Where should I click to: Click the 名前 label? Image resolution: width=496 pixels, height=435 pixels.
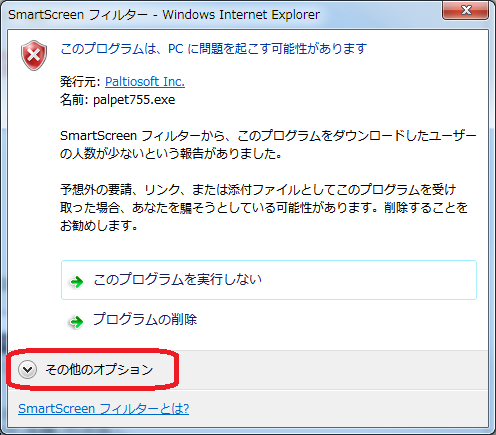tap(74, 100)
